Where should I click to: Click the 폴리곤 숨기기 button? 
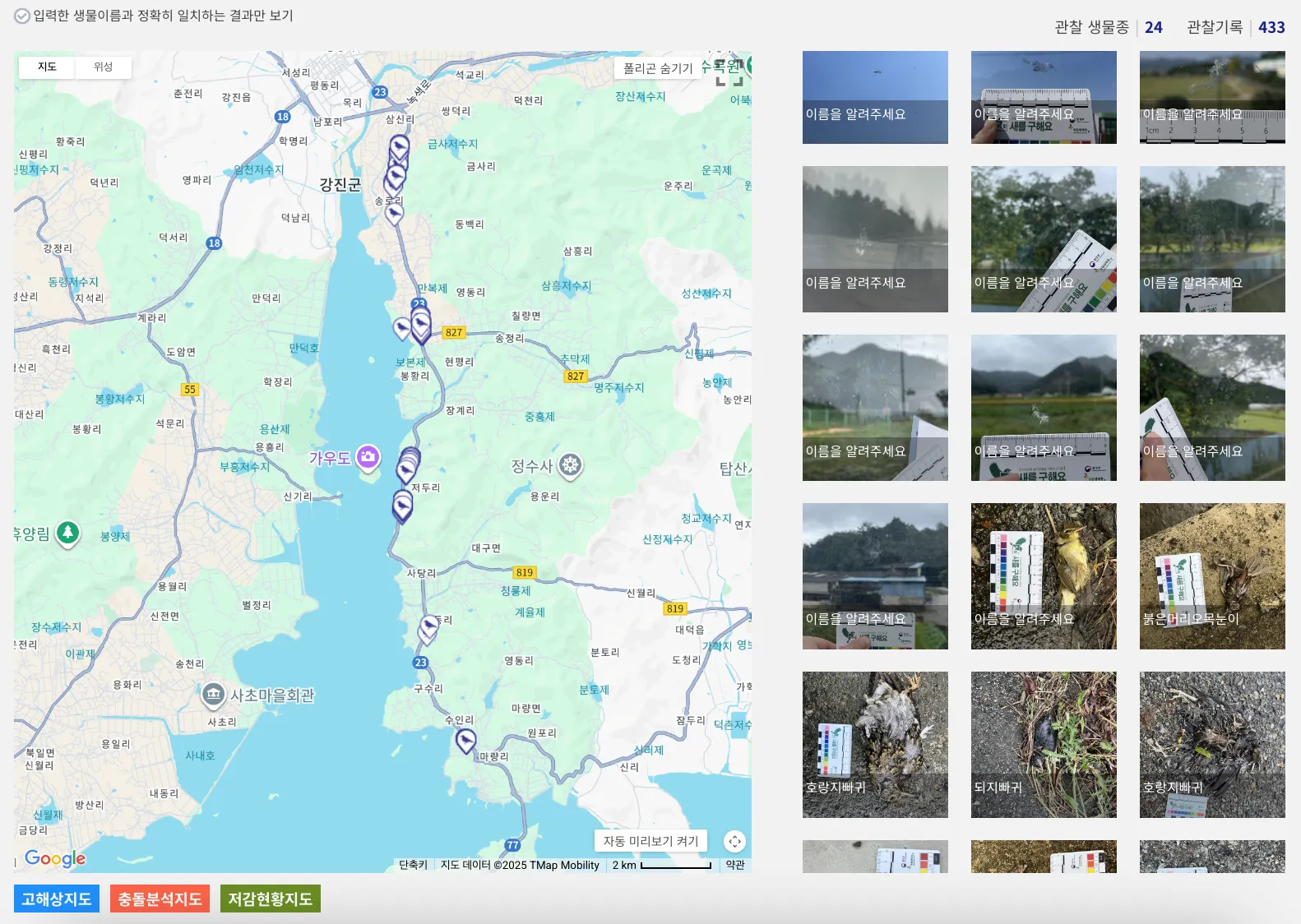[658, 68]
